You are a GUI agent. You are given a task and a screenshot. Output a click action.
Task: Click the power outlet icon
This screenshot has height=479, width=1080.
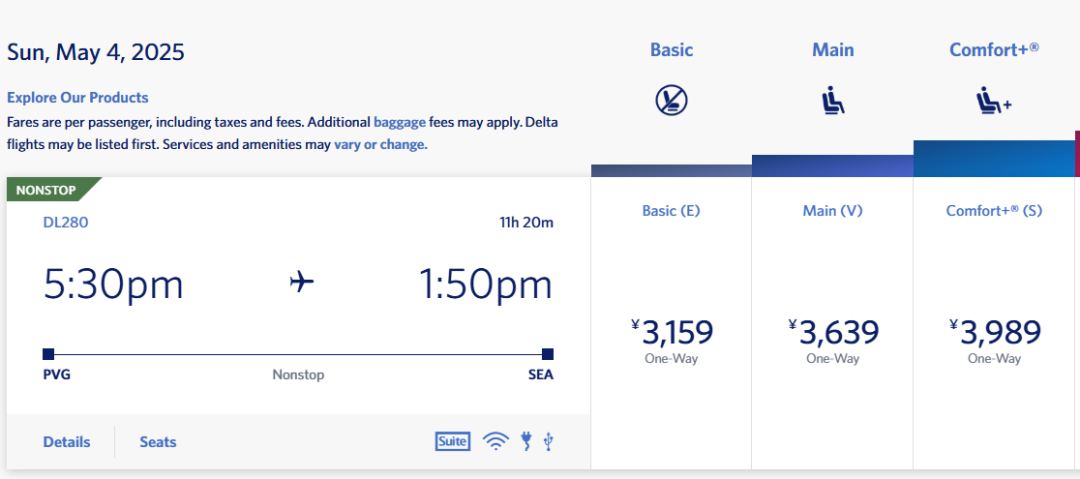[527, 441]
